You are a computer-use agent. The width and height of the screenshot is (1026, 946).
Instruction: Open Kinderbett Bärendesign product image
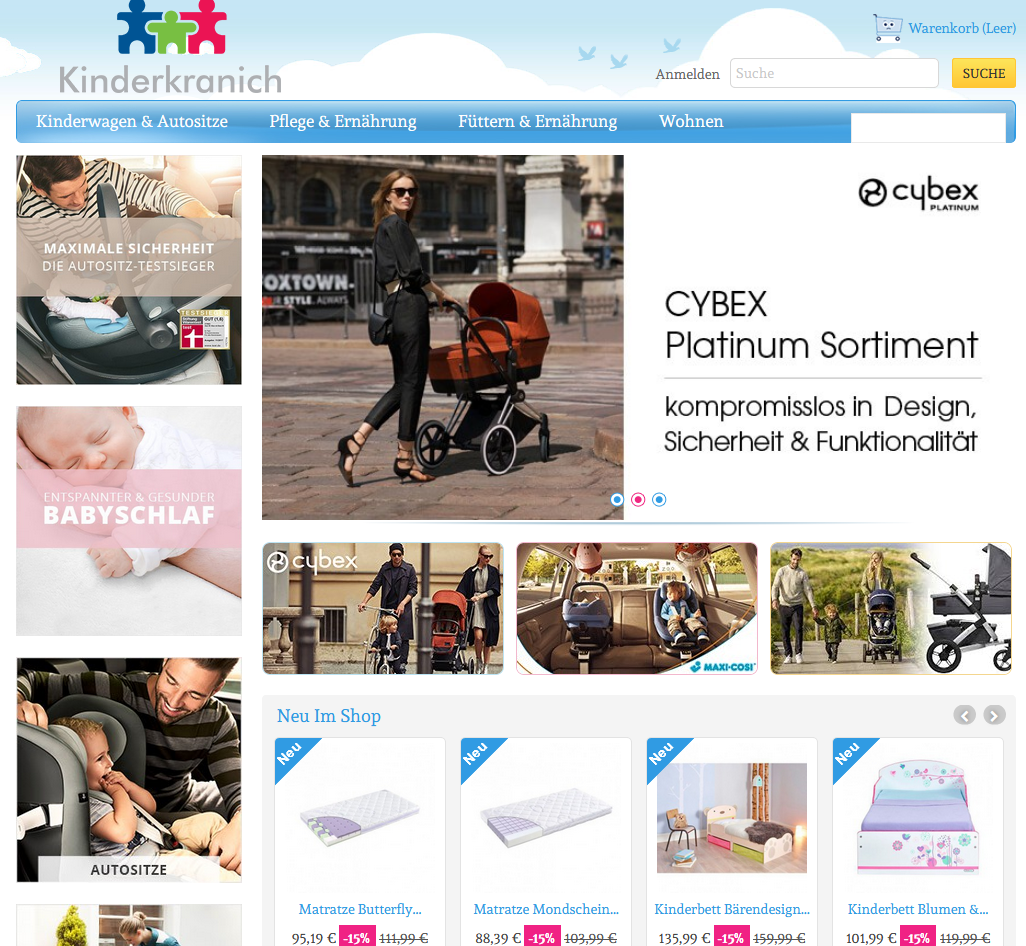tap(732, 818)
